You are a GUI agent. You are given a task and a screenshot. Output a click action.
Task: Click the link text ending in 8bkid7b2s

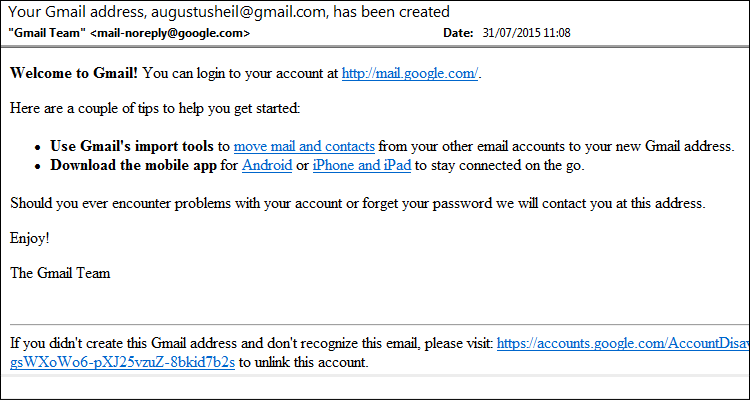click(x=122, y=362)
